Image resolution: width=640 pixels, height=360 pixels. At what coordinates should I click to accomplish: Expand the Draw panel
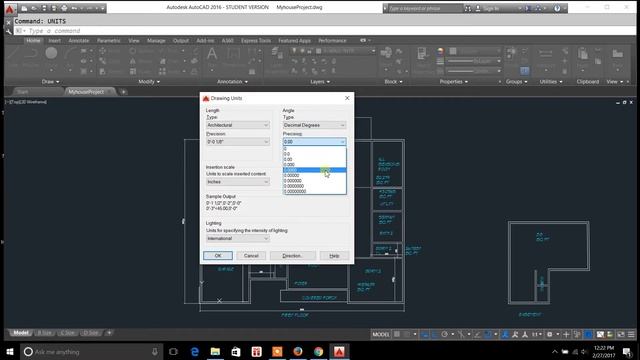(x=50, y=82)
